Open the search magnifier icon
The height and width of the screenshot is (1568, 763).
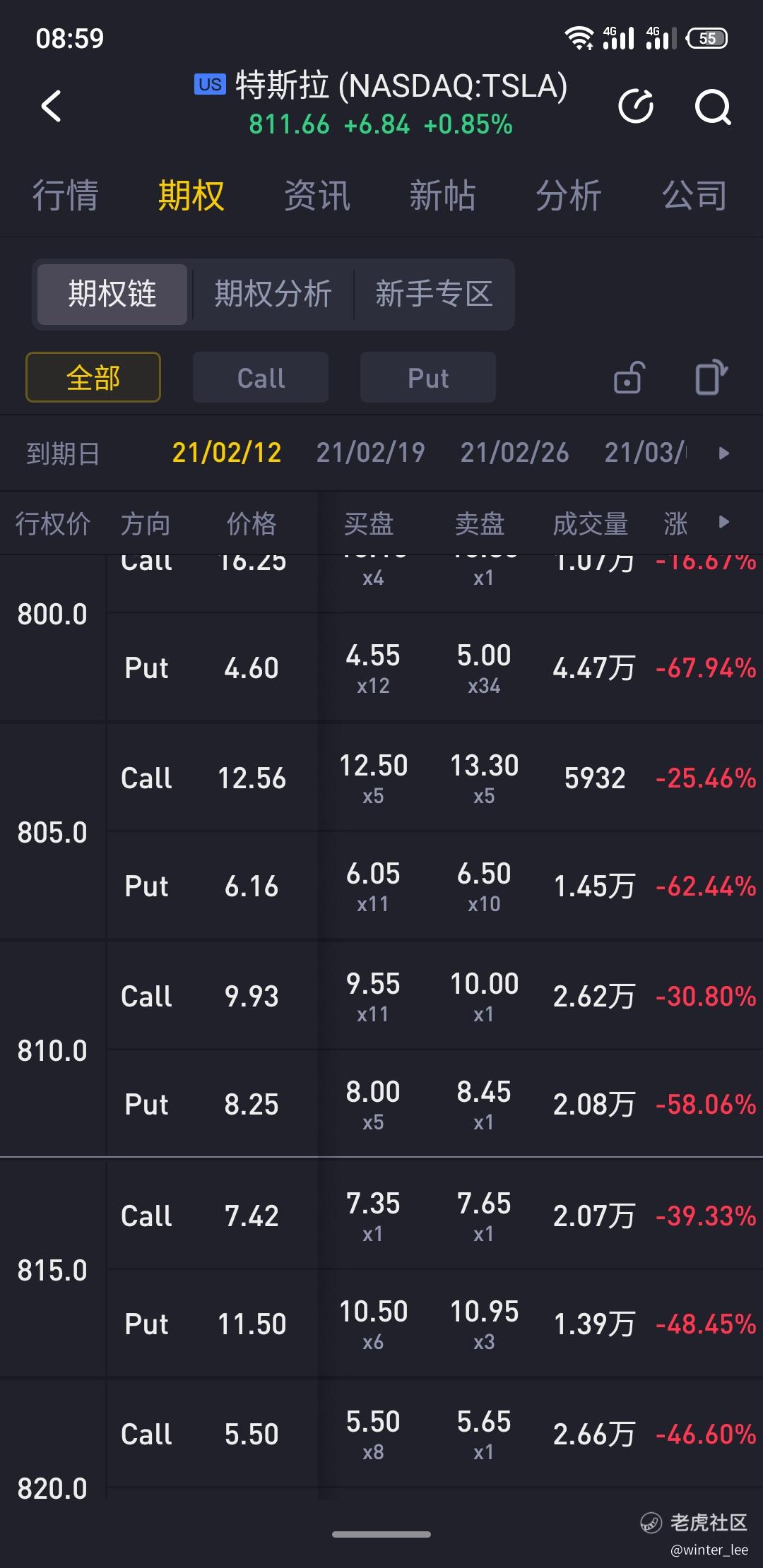point(713,107)
